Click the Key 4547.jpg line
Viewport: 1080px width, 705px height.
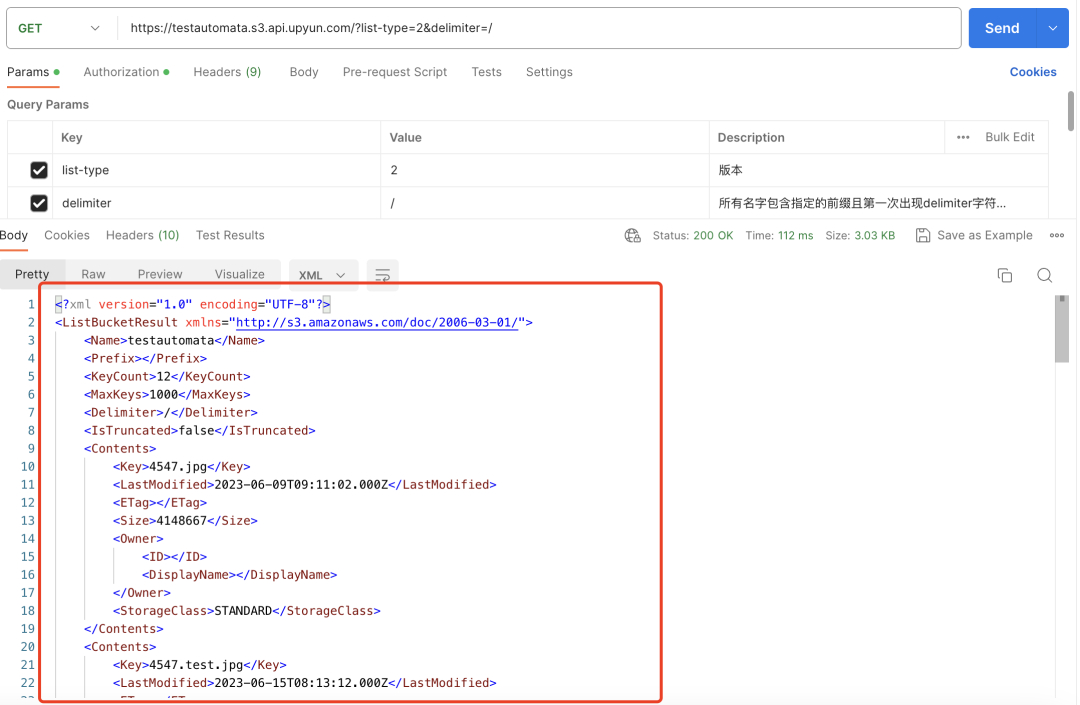[182, 467]
